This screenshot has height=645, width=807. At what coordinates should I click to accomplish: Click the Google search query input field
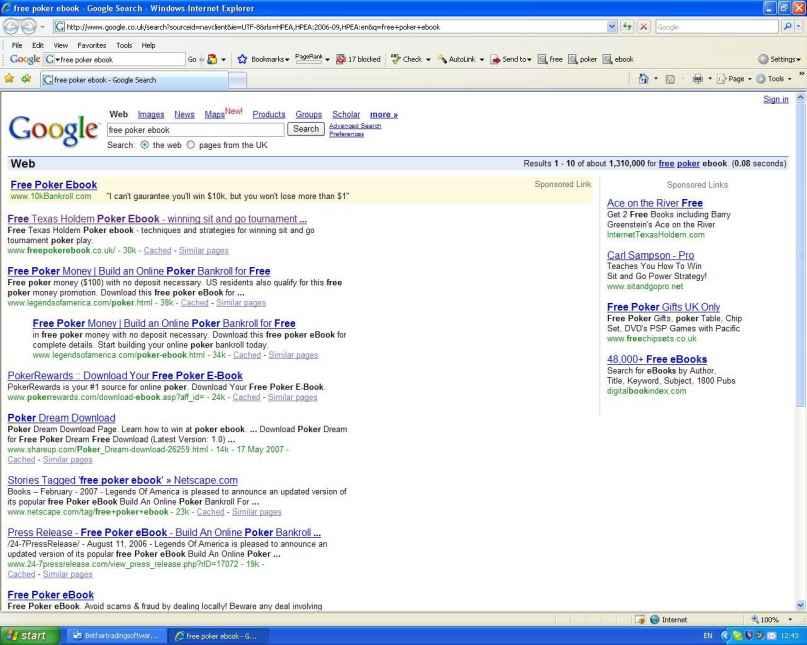(194, 129)
